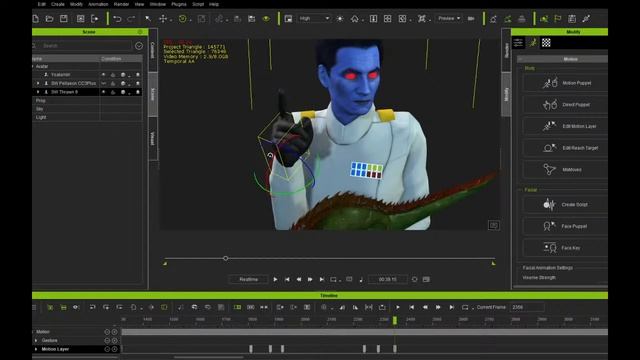Choose the Select arrow tool

[148, 19]
